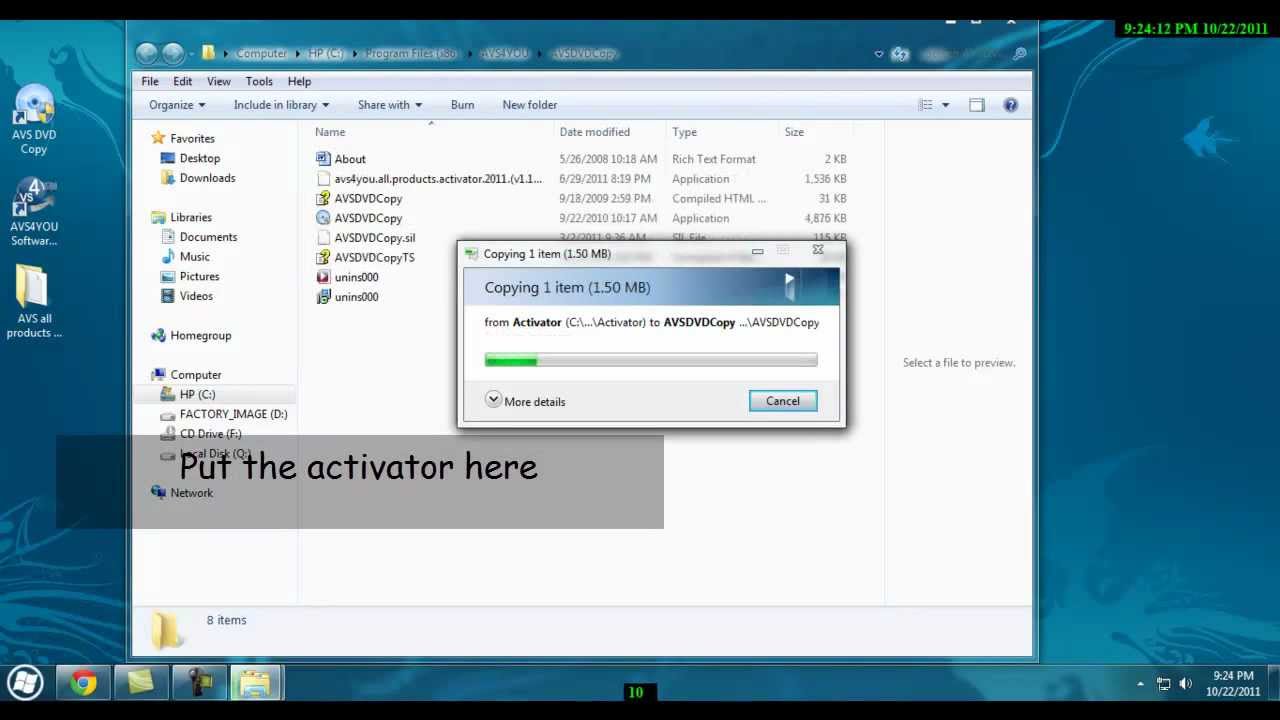Open the Tools menu

click(259, 81)
